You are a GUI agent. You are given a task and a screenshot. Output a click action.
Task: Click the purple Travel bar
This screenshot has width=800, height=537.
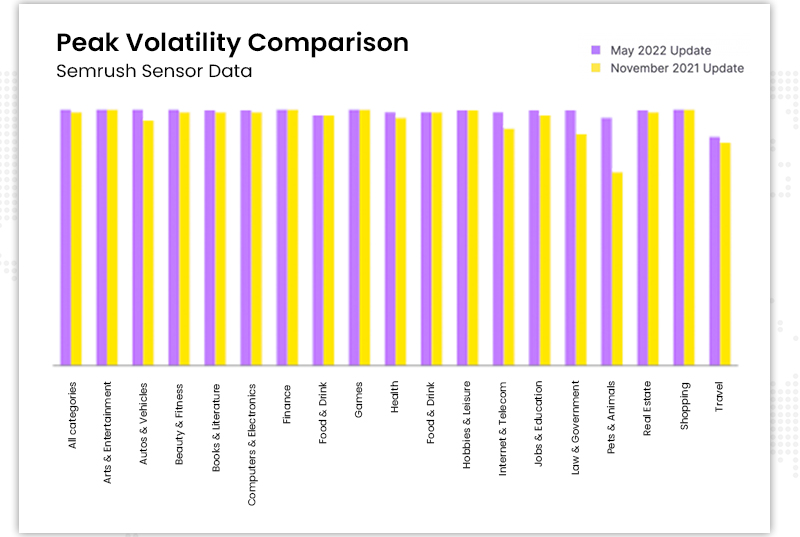click(x=714, y=250)
